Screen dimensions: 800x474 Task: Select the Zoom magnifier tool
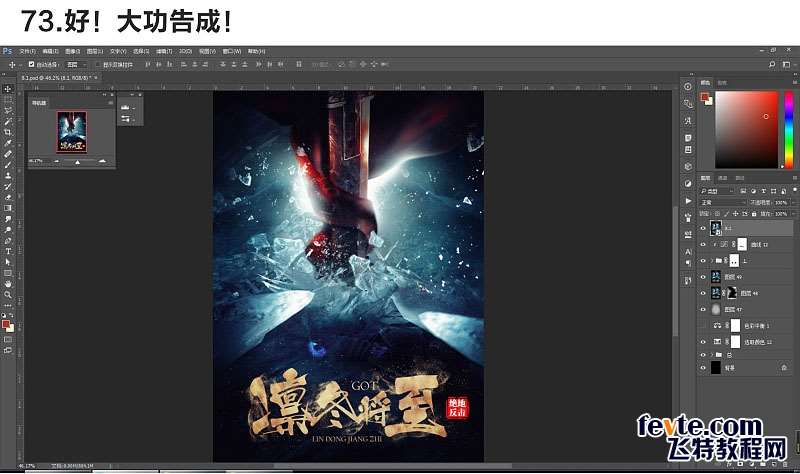pyautogui.click(x=8, y=294)
